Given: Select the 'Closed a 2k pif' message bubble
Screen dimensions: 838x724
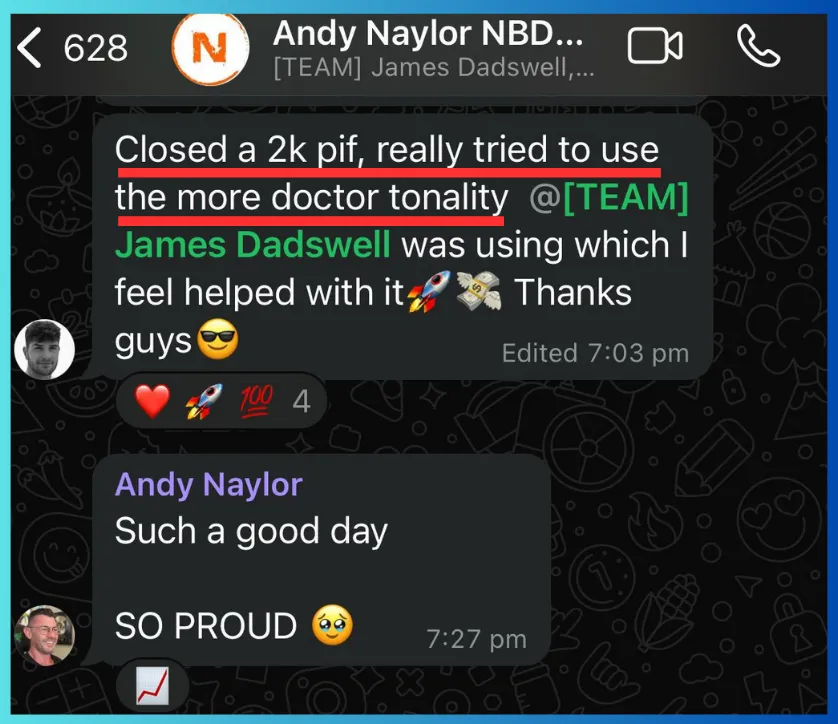Looking at the screenshot, I should 402,246.
